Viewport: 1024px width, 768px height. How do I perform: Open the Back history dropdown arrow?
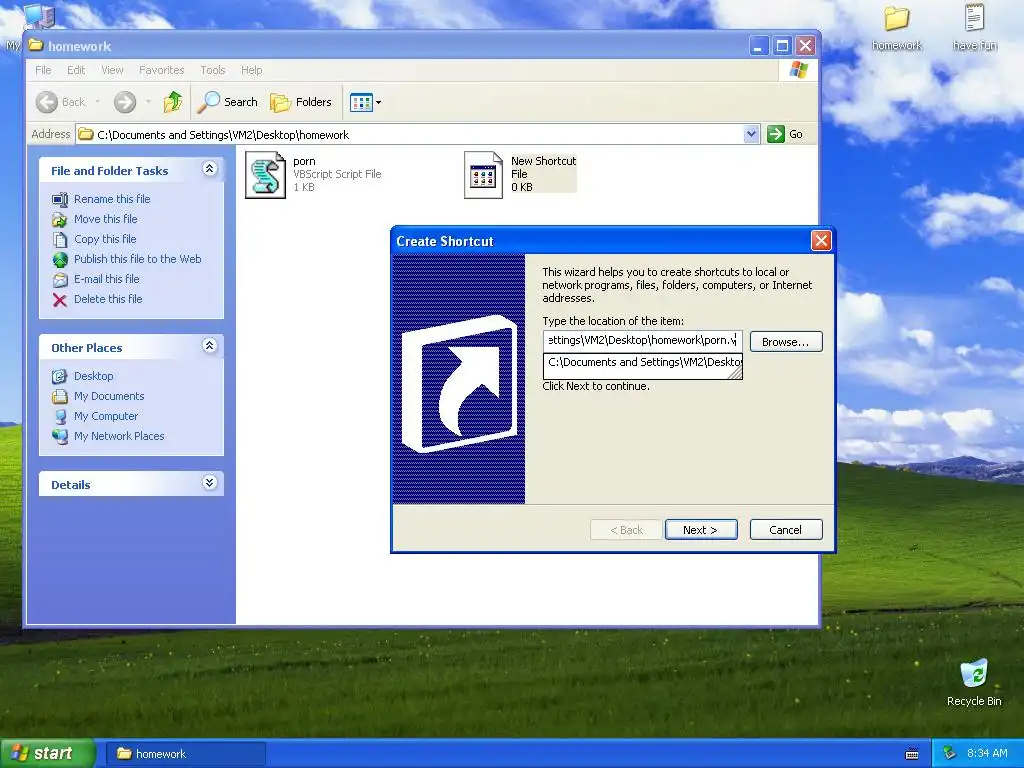pyautogui.click(x=98, y=102)
